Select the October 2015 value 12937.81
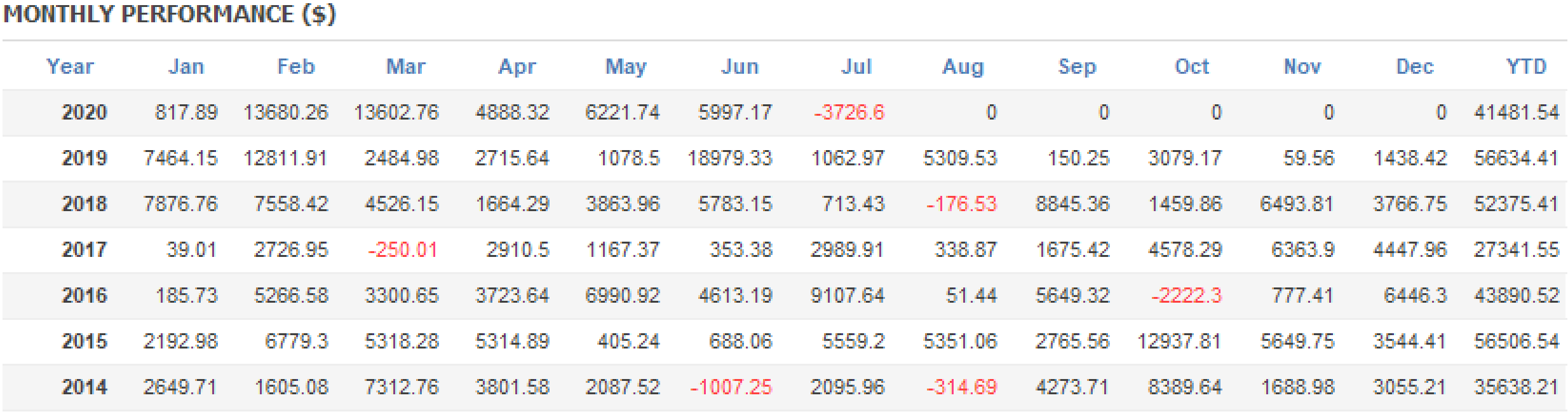Screen dimensions: 1568x414 click(1179, 342)
